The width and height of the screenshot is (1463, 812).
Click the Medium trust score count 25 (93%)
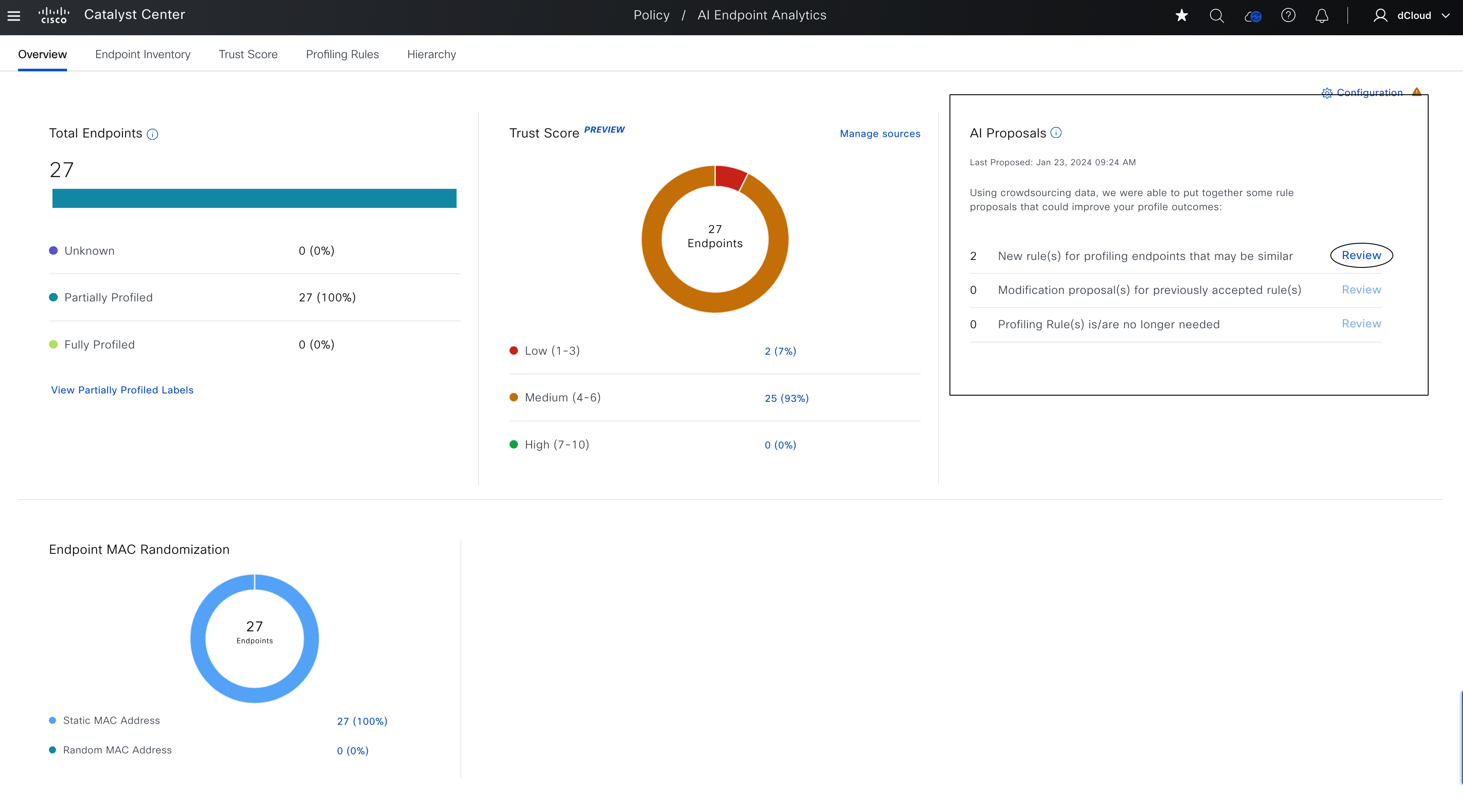[786, 399]
